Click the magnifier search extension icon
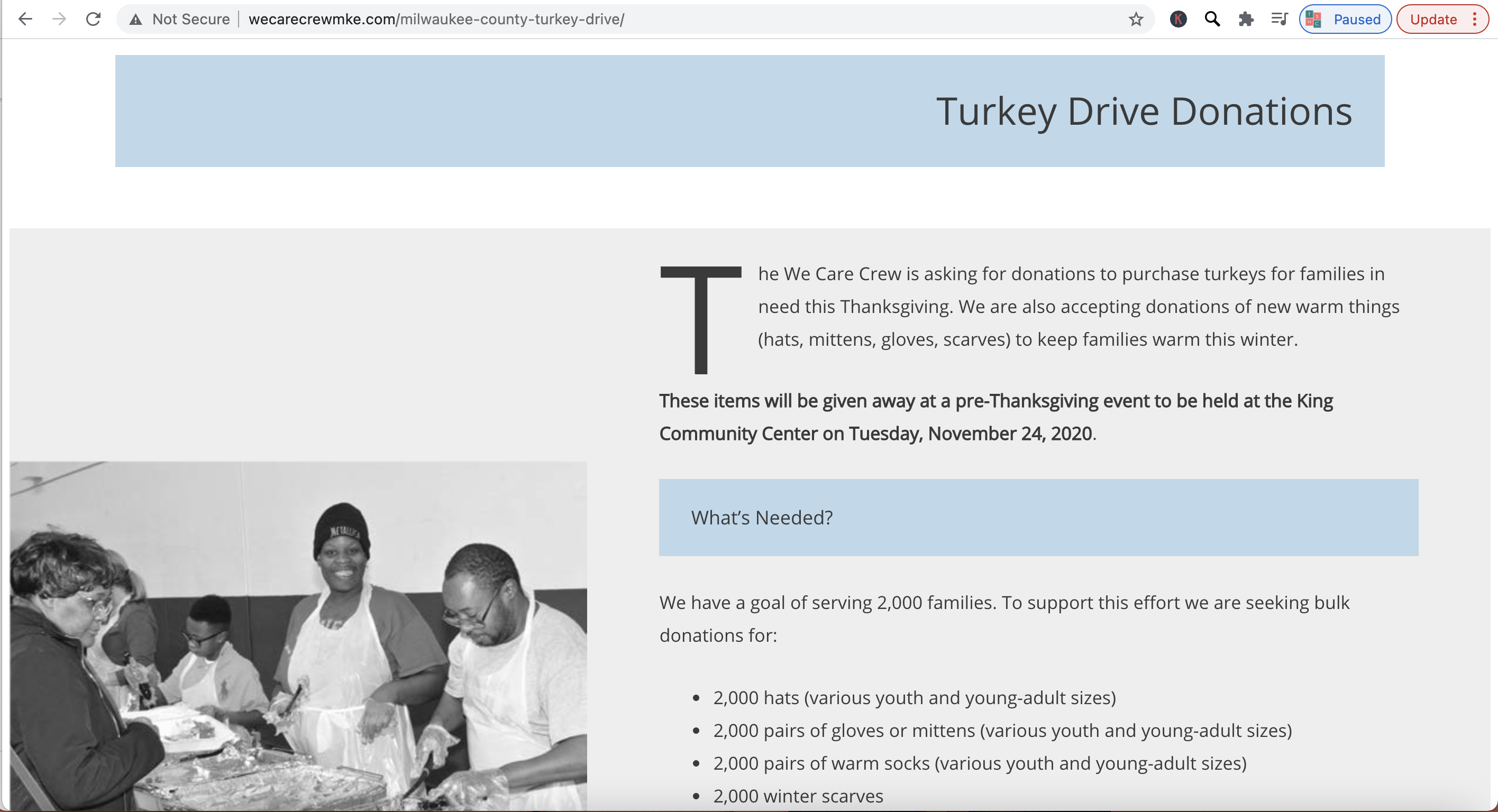 [x=1212, y=19]
